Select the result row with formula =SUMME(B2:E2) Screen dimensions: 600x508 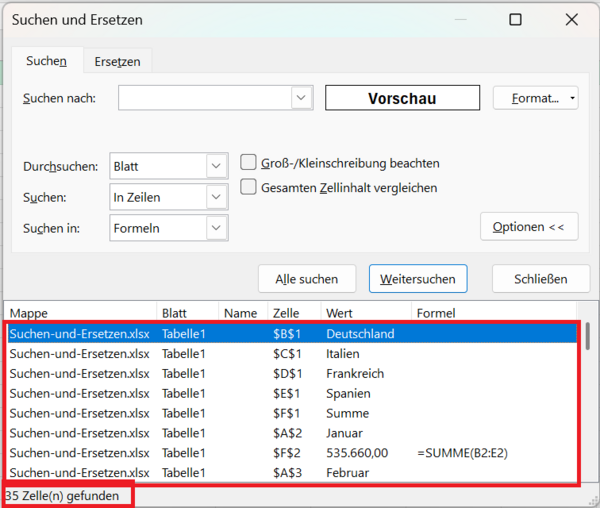tap(290, 453)
